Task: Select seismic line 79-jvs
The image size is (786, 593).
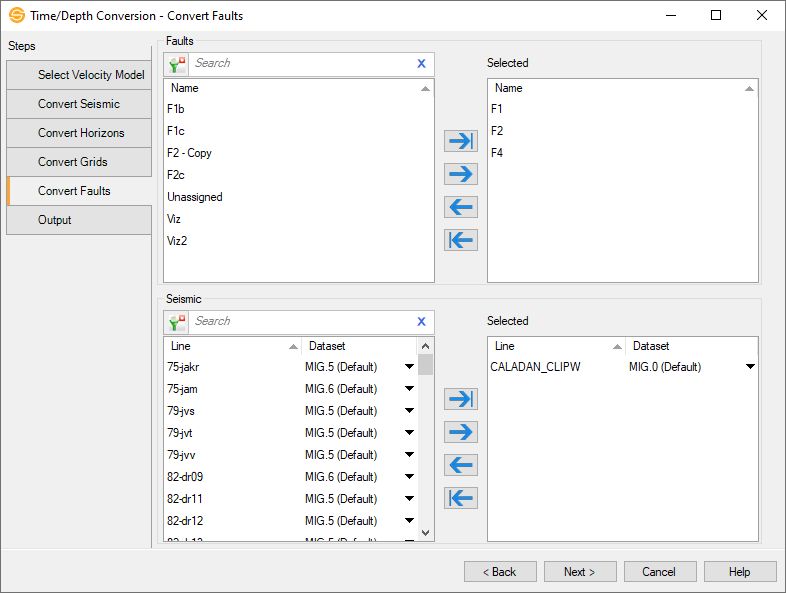Action: click(x=180, y=412)
